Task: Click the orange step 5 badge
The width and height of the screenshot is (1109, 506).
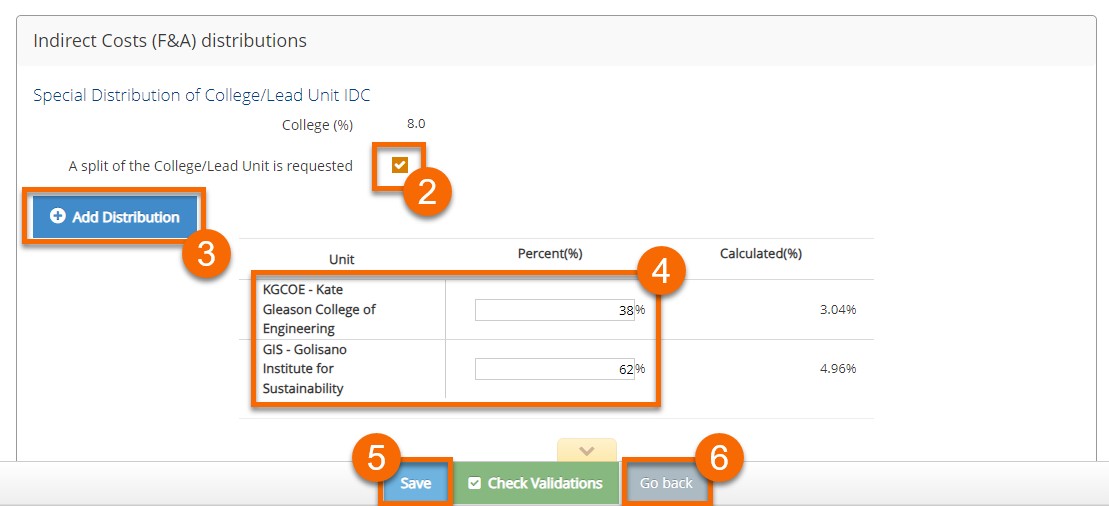Action: tap(376, 457)
